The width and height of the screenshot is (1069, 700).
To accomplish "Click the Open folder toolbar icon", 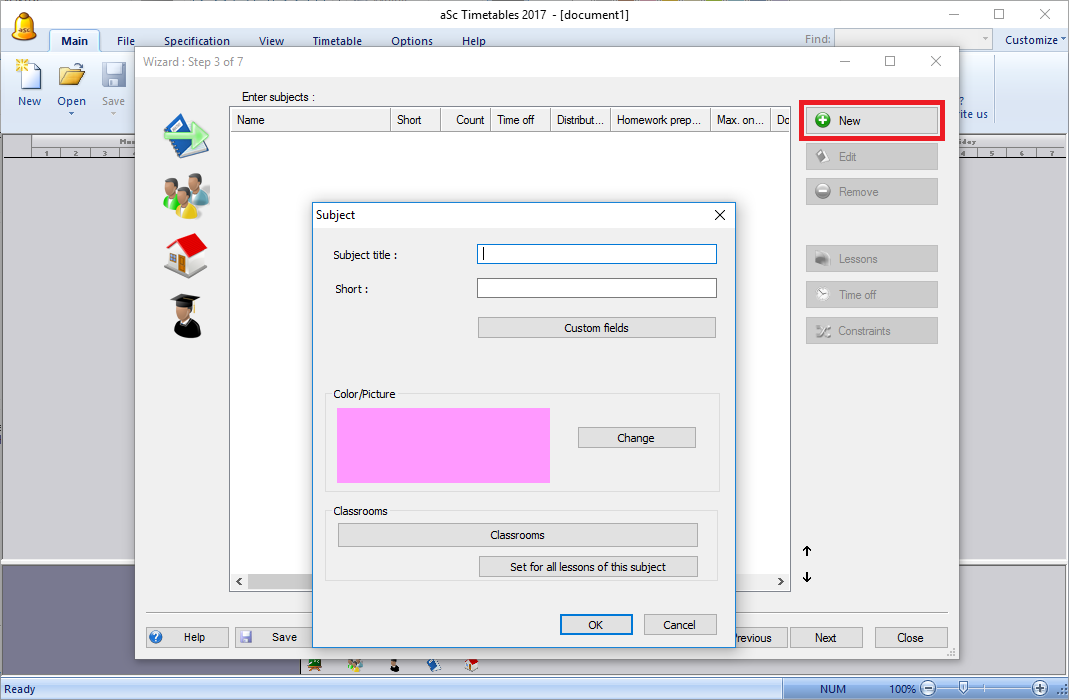I will 71,78.
